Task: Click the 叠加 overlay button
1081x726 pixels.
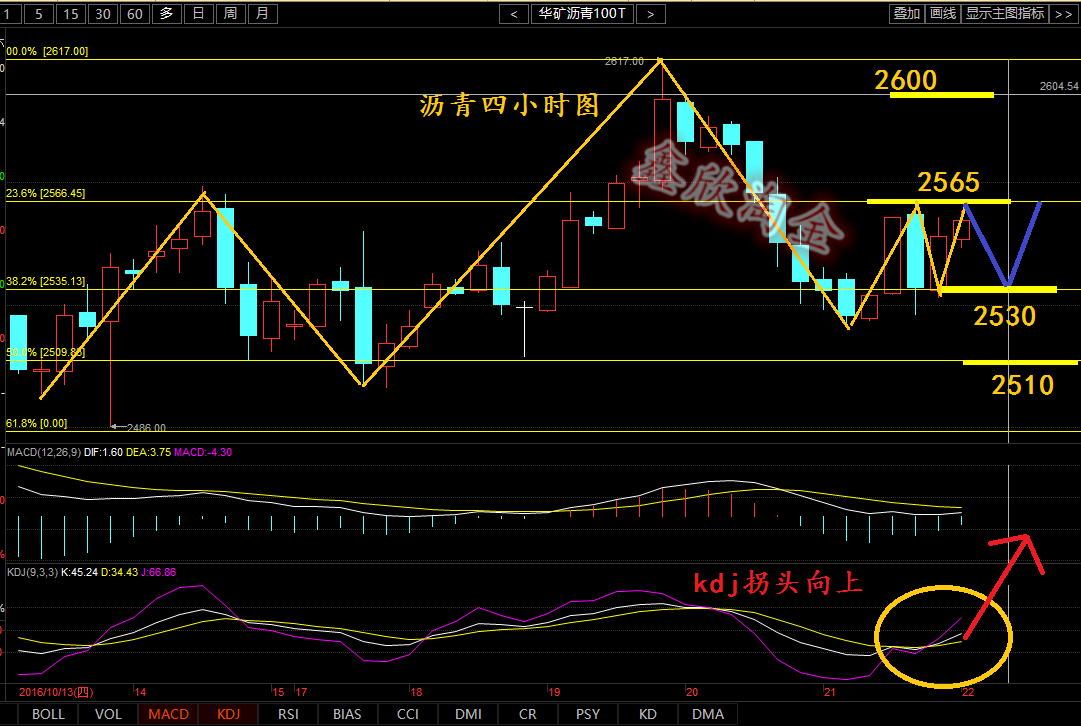Action: coord(906,13)
